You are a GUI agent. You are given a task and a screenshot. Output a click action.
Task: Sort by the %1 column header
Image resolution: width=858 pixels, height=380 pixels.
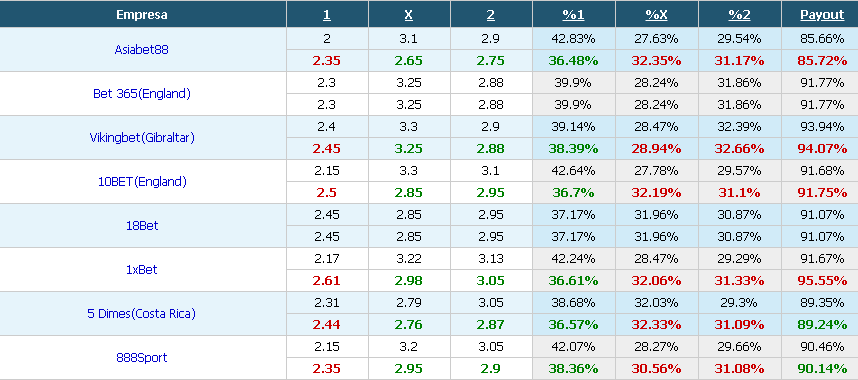coord(573,15)
